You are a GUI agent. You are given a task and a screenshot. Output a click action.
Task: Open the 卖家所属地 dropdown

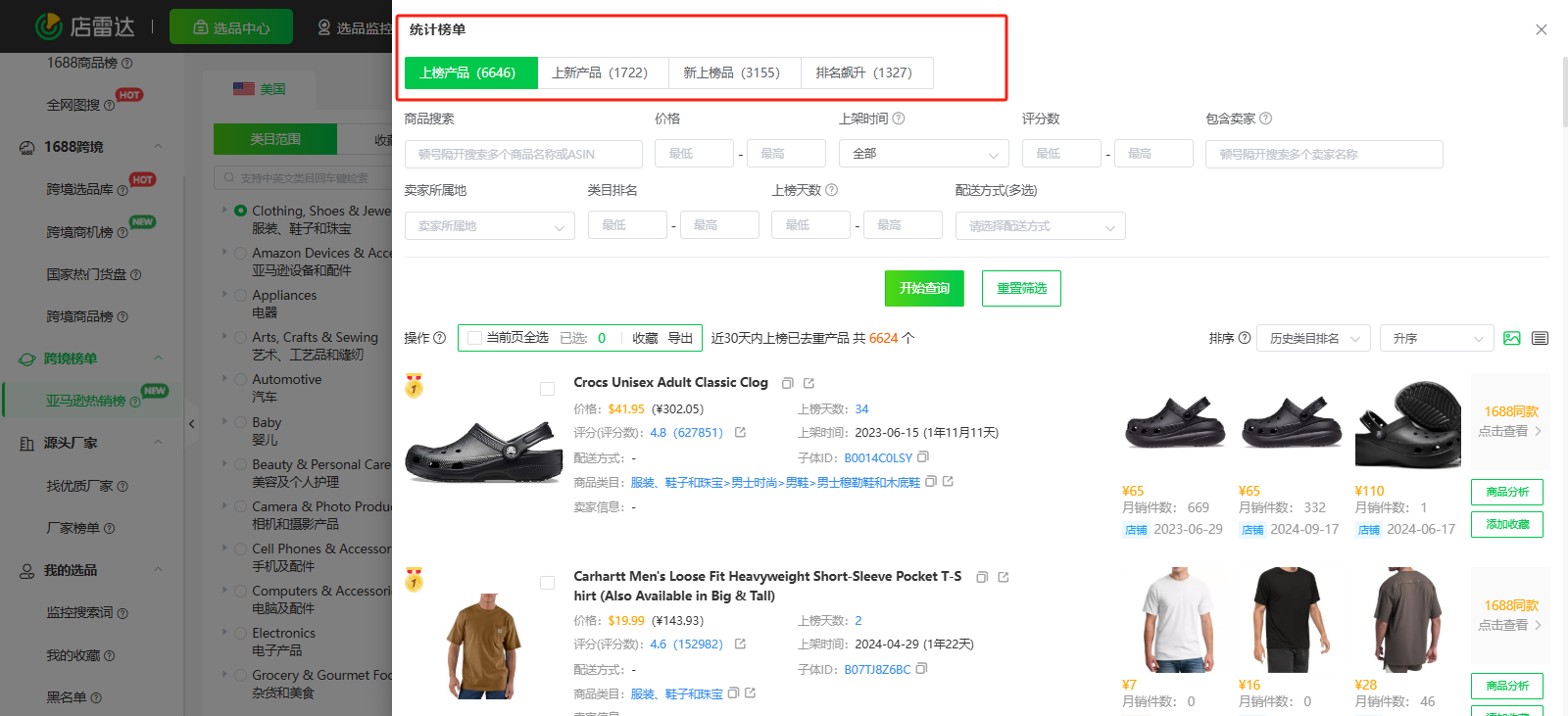489,225
